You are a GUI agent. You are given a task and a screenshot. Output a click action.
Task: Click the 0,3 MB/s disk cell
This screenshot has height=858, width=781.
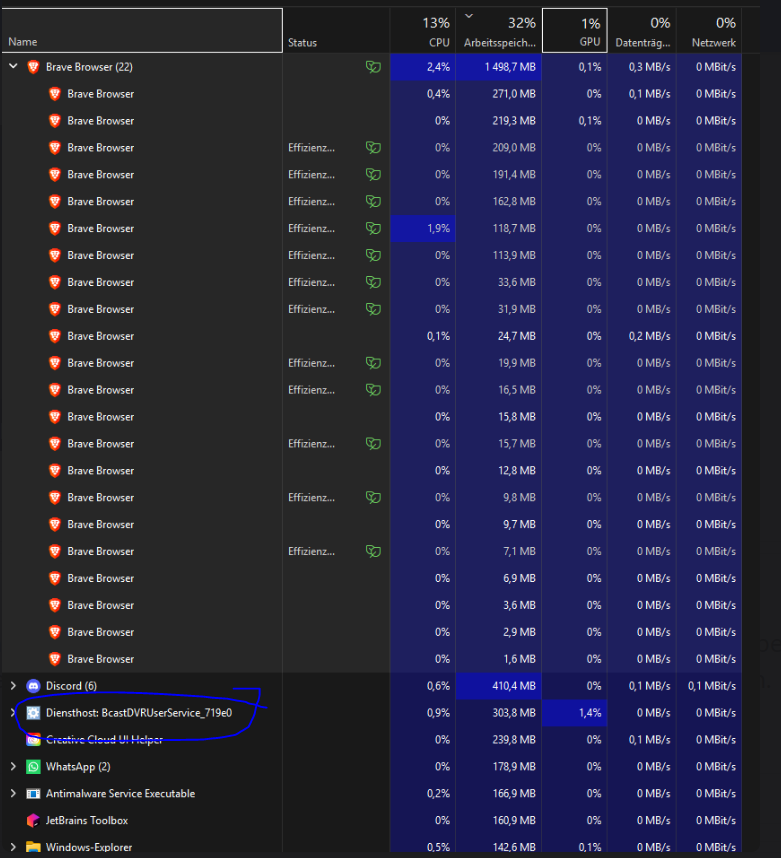pyautogui.click(x=642, y=67)
